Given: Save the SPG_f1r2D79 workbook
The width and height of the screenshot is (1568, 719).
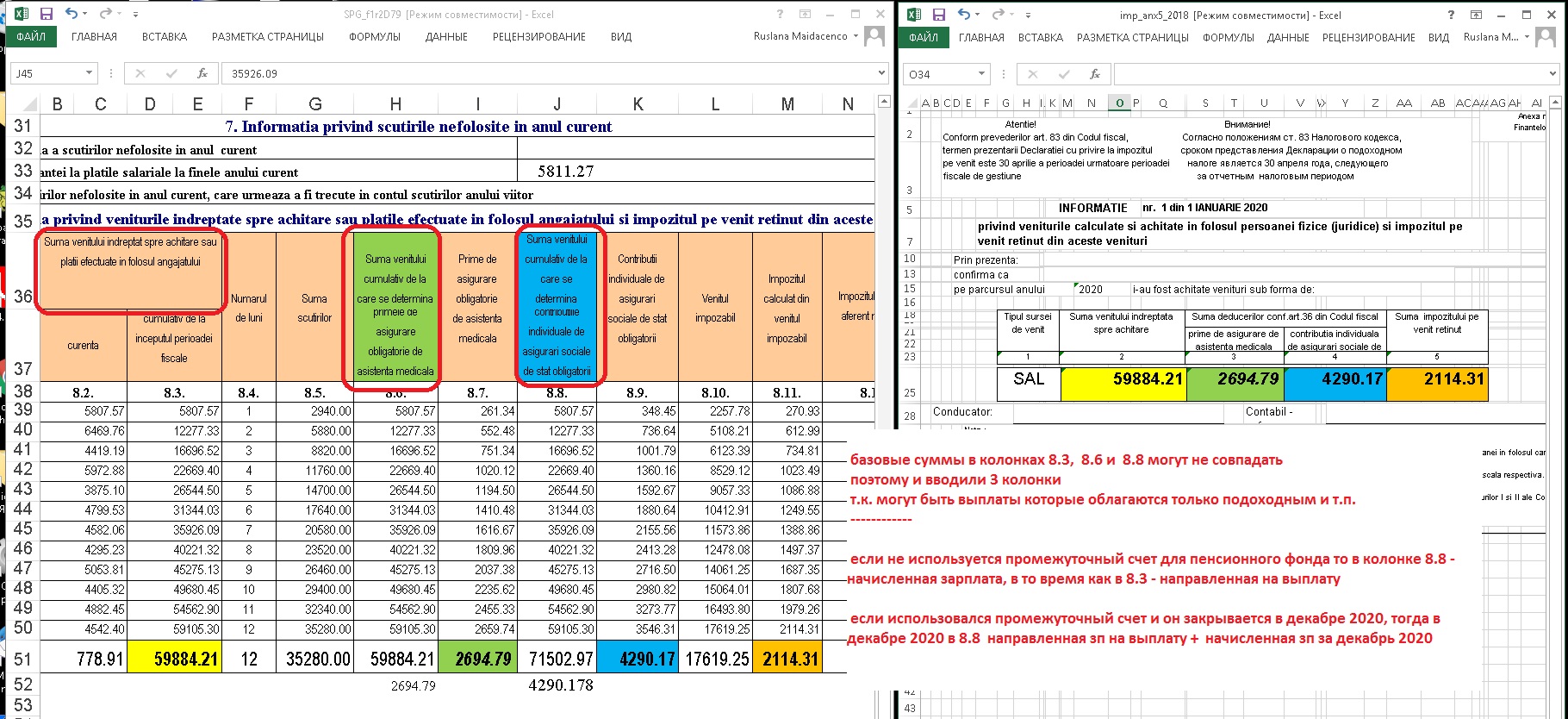Looking at the screenshot, I should [x=47, y=14].
